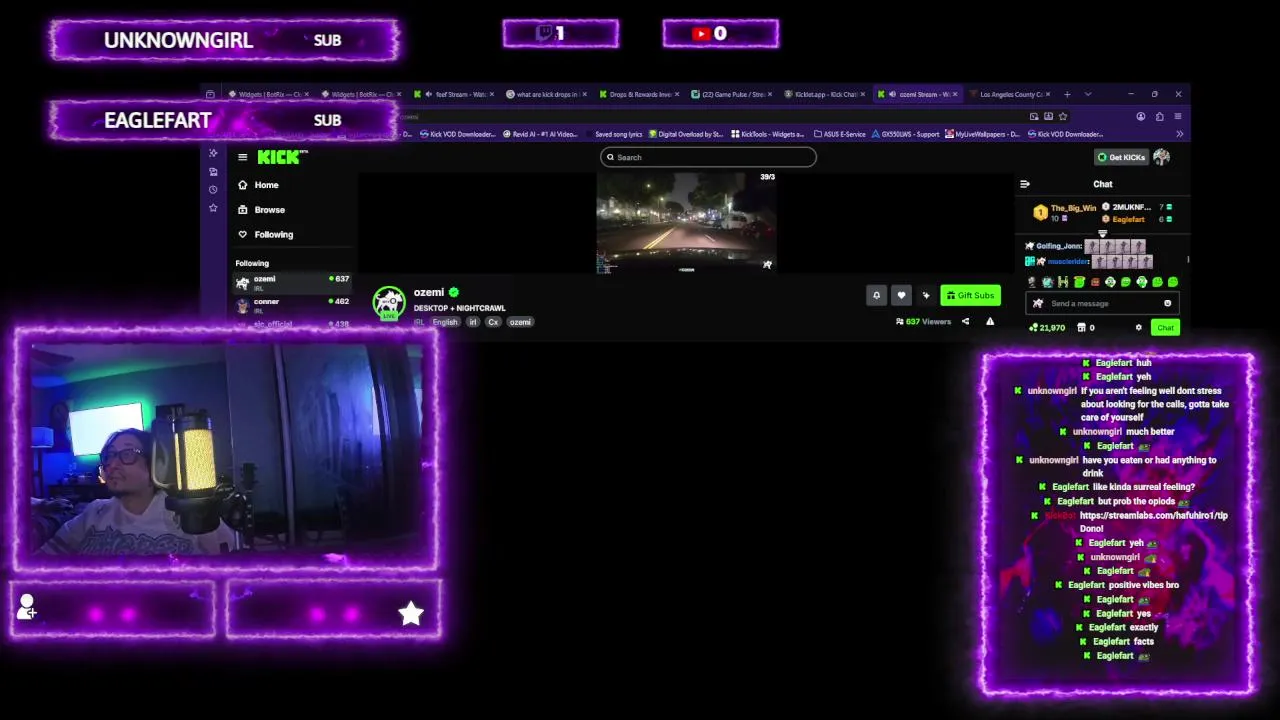This screenshot has width=1280, height=720.
Task: Select ozemi in Following list
Action: 292,282
